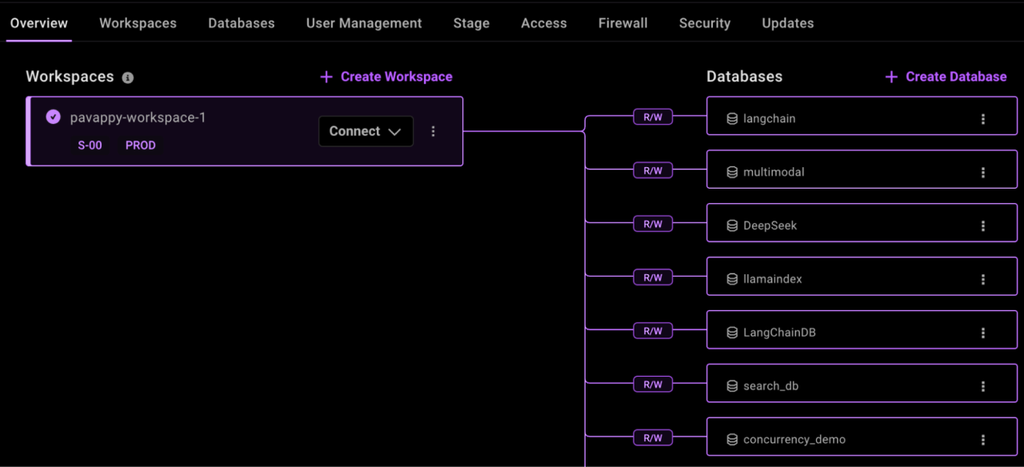Open multimodal database three-dot menu
This screenshot has width=1024, height=467.
983,172
